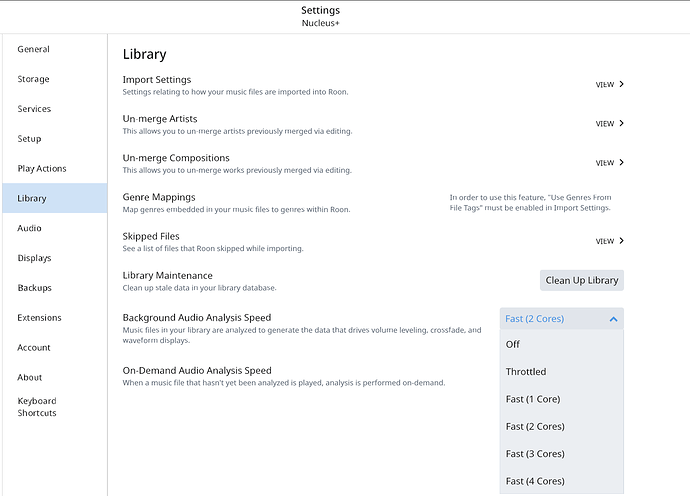Pick Fast (4 Cores) option
Screen dimensions: 690x496
[562, 481]
